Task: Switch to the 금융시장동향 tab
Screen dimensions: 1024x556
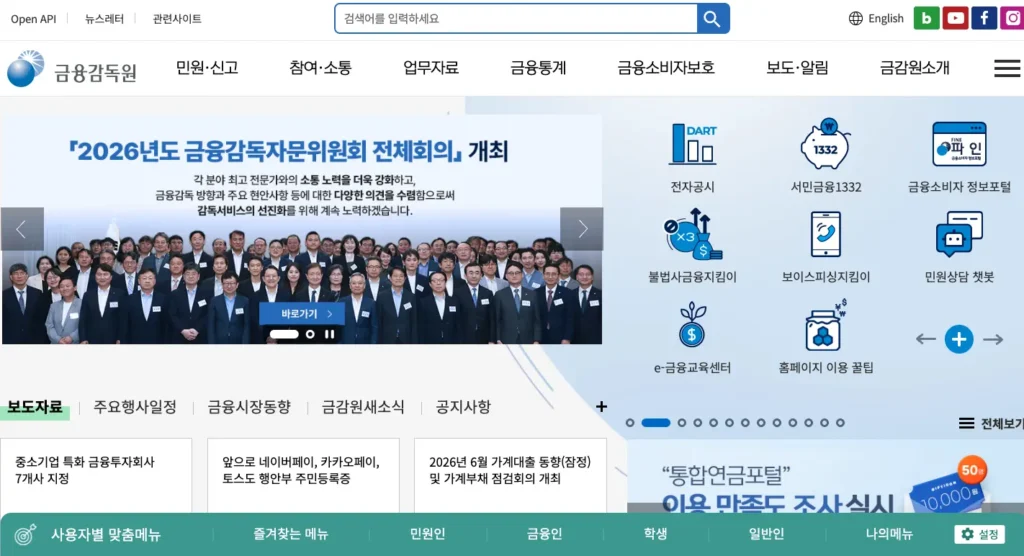Action: (x=249, y=407)
